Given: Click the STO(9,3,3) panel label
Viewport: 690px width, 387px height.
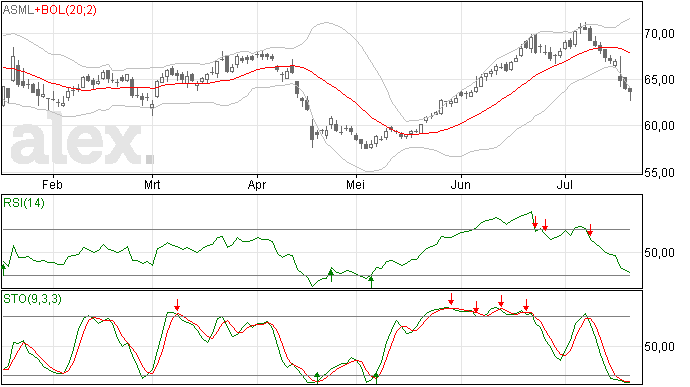Looking at the screenshot, I should (x=32, y=299).
